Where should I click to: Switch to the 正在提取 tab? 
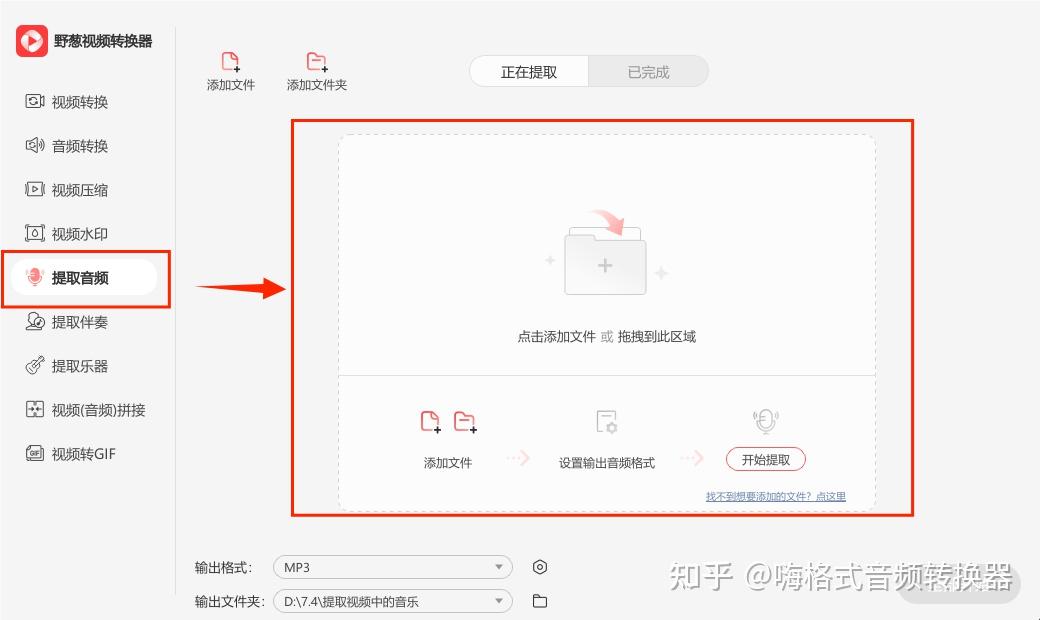tap(529, 72)
